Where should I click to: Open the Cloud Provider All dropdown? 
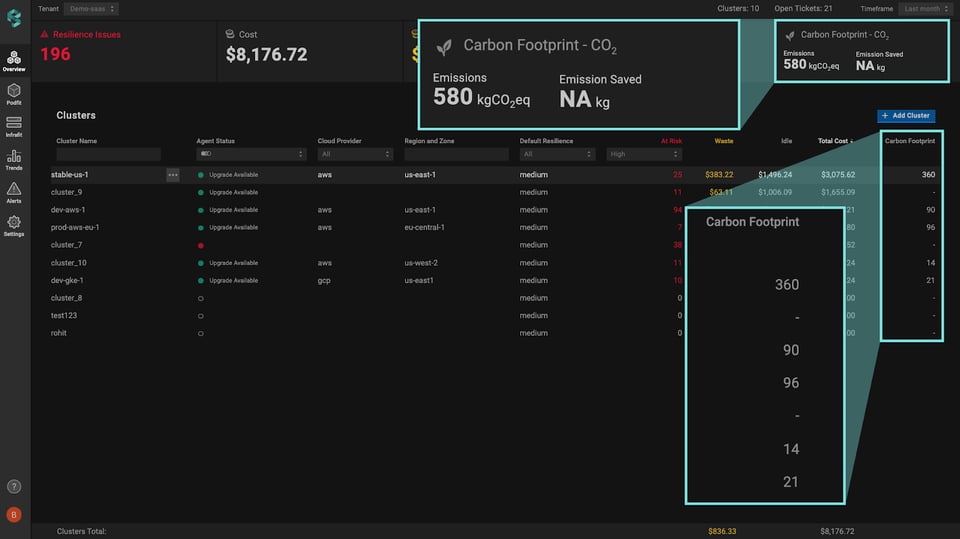355,154
